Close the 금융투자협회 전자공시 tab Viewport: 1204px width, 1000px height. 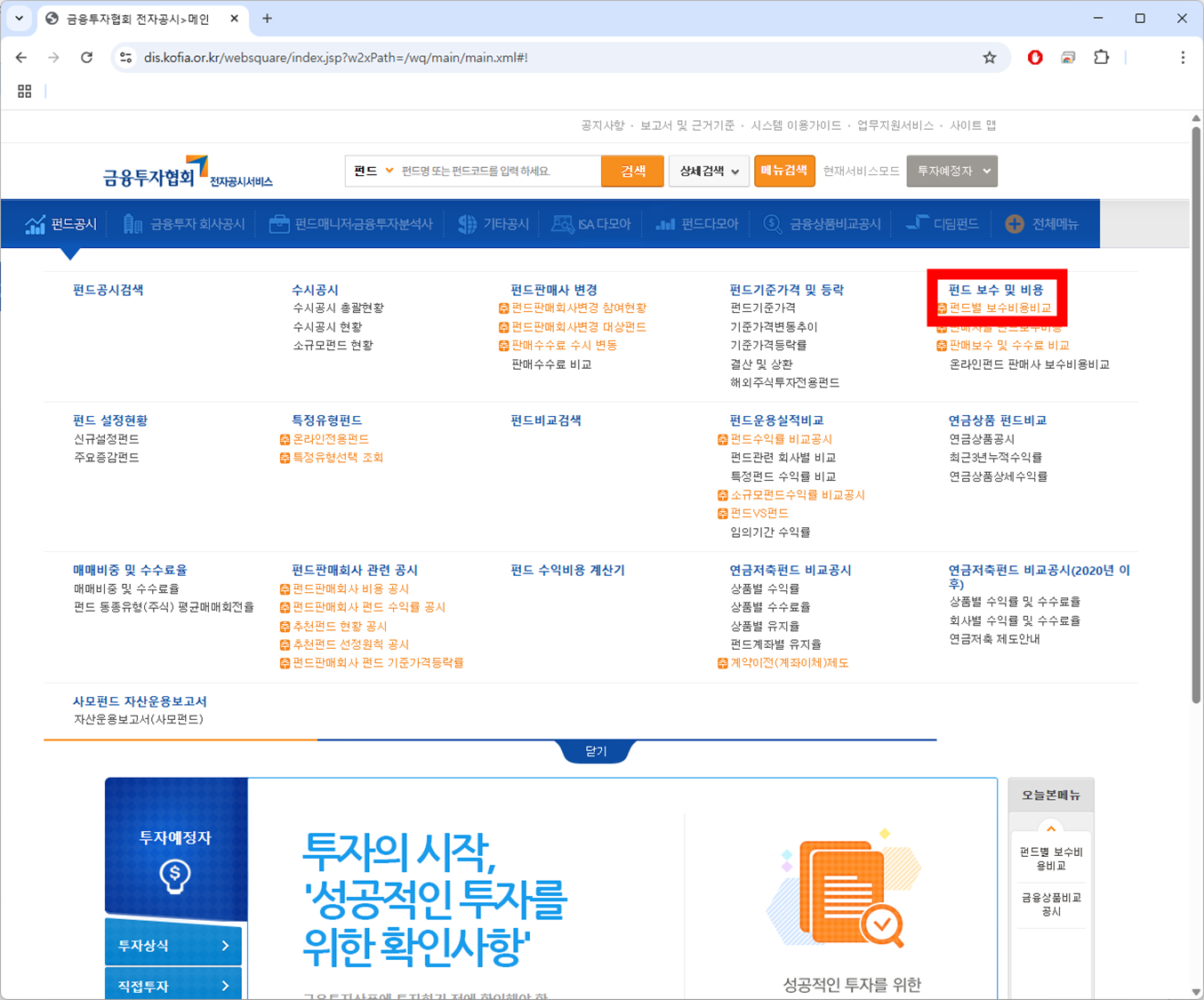point(235,18)
